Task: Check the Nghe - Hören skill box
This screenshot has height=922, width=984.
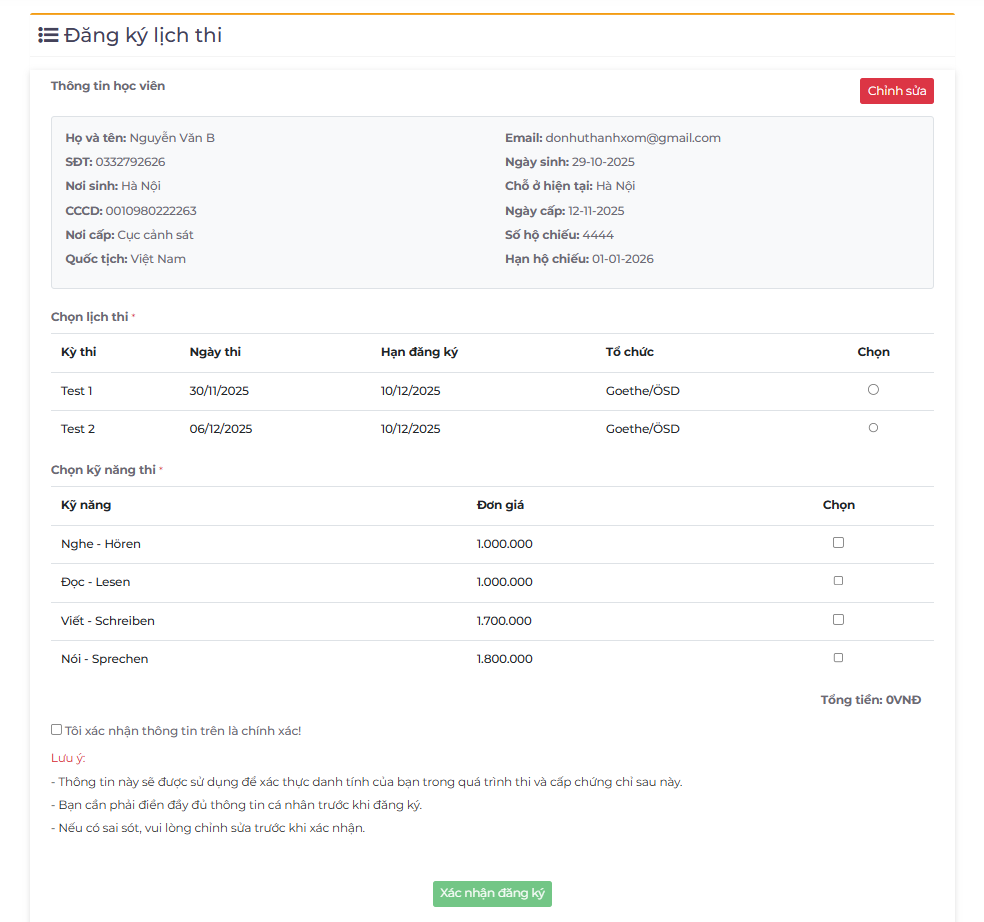Action: [x=838, y=543]
